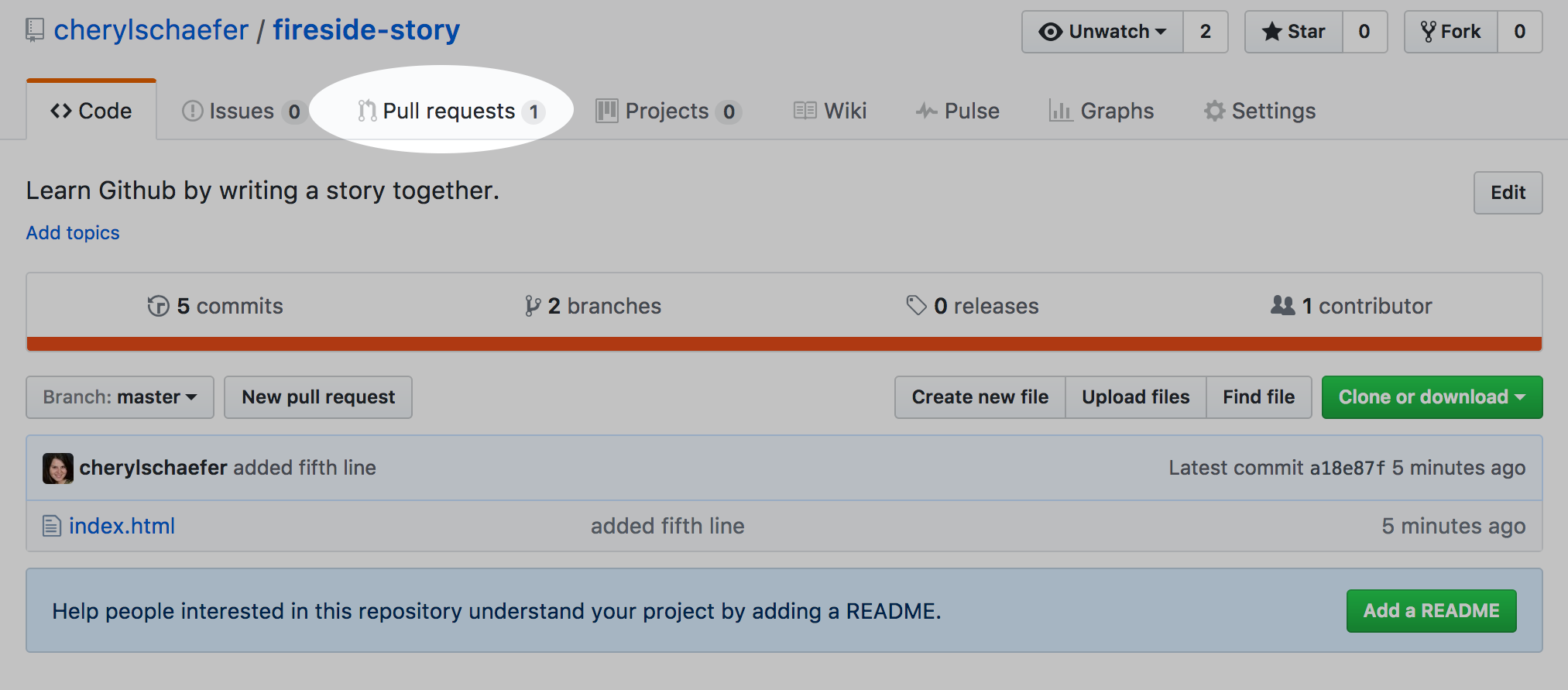The width and height of the screenshot is (1568, 690).
Task: Expand Clone or download menu
Action: pos(1432,397)
